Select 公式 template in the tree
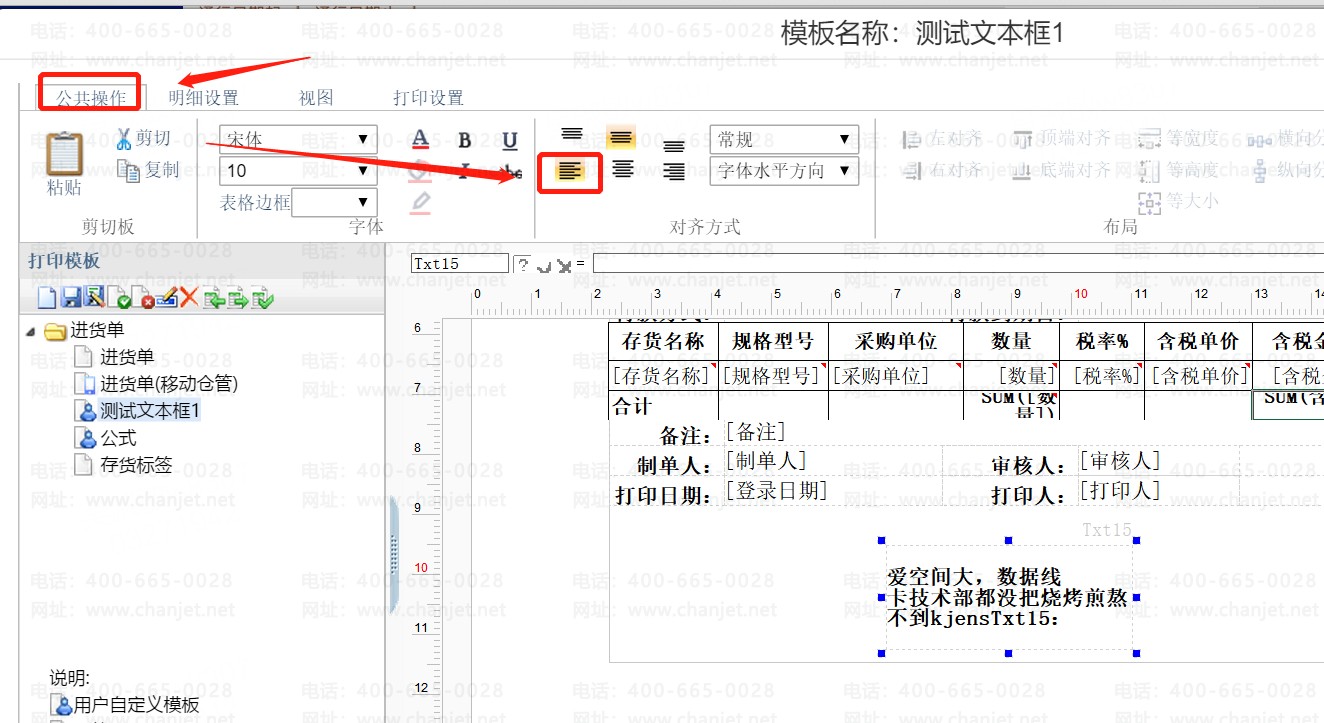Image resolution: width=1324 pixels, height=723 pixels. [x=118, y=438]
